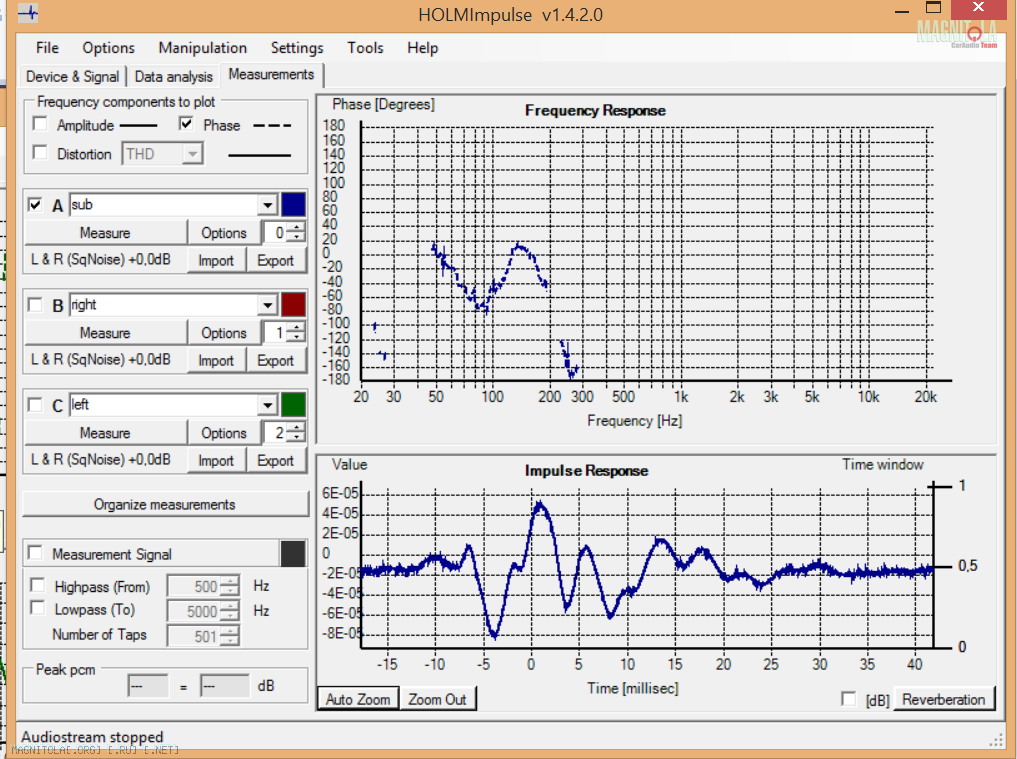
Task: Enable the Lowpass (To) filter checkbox
Action: 38,608
